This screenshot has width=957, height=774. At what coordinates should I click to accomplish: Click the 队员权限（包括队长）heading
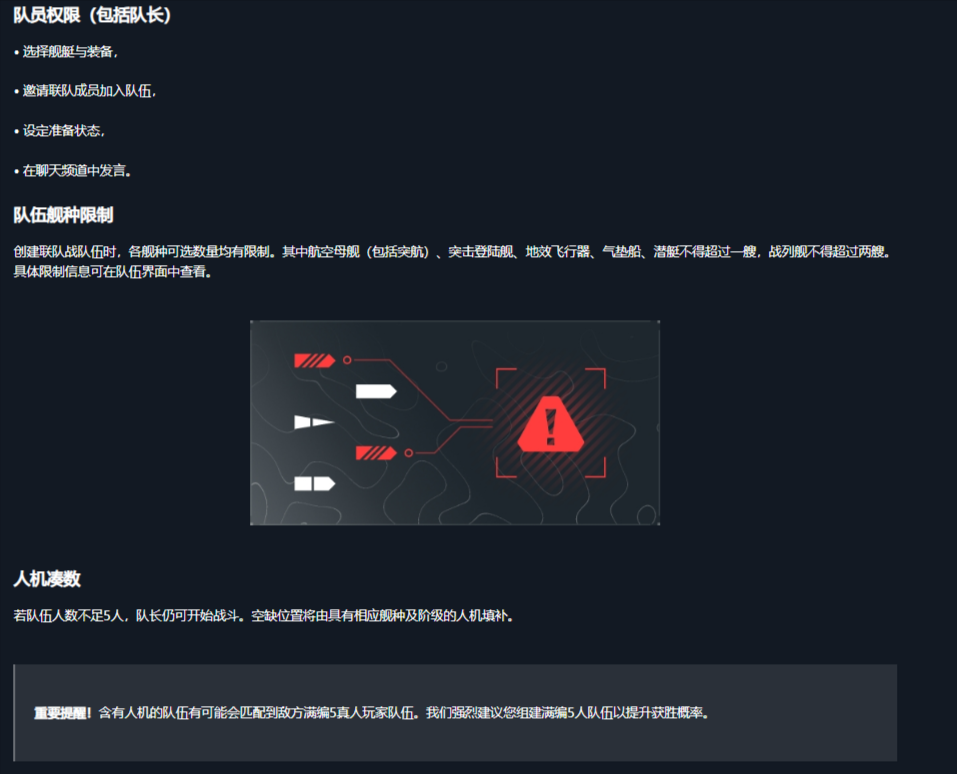92,15
